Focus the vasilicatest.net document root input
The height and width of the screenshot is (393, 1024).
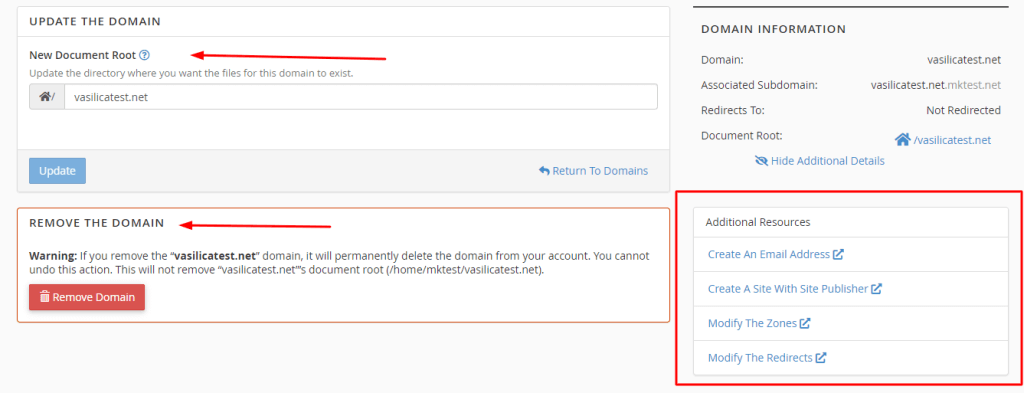point(360,97)
